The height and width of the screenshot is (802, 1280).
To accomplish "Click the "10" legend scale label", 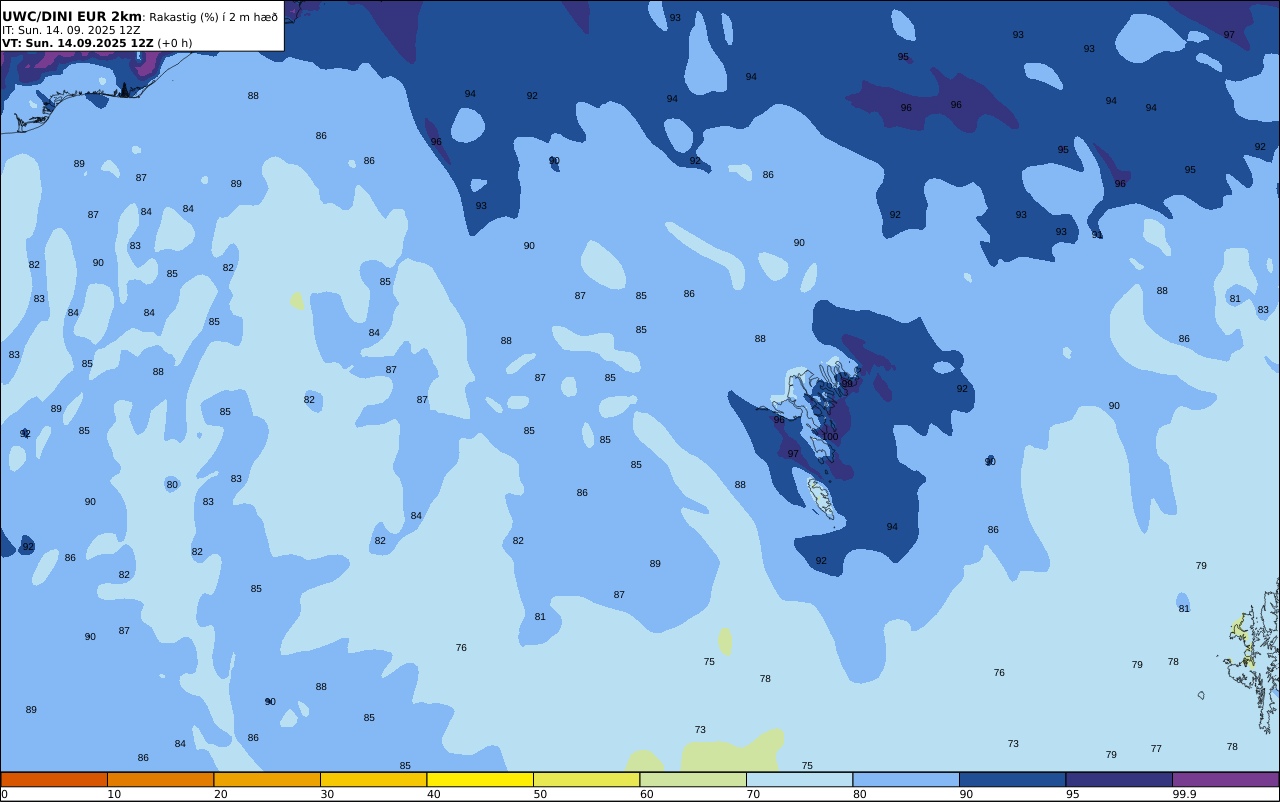I will pos(114,794).
